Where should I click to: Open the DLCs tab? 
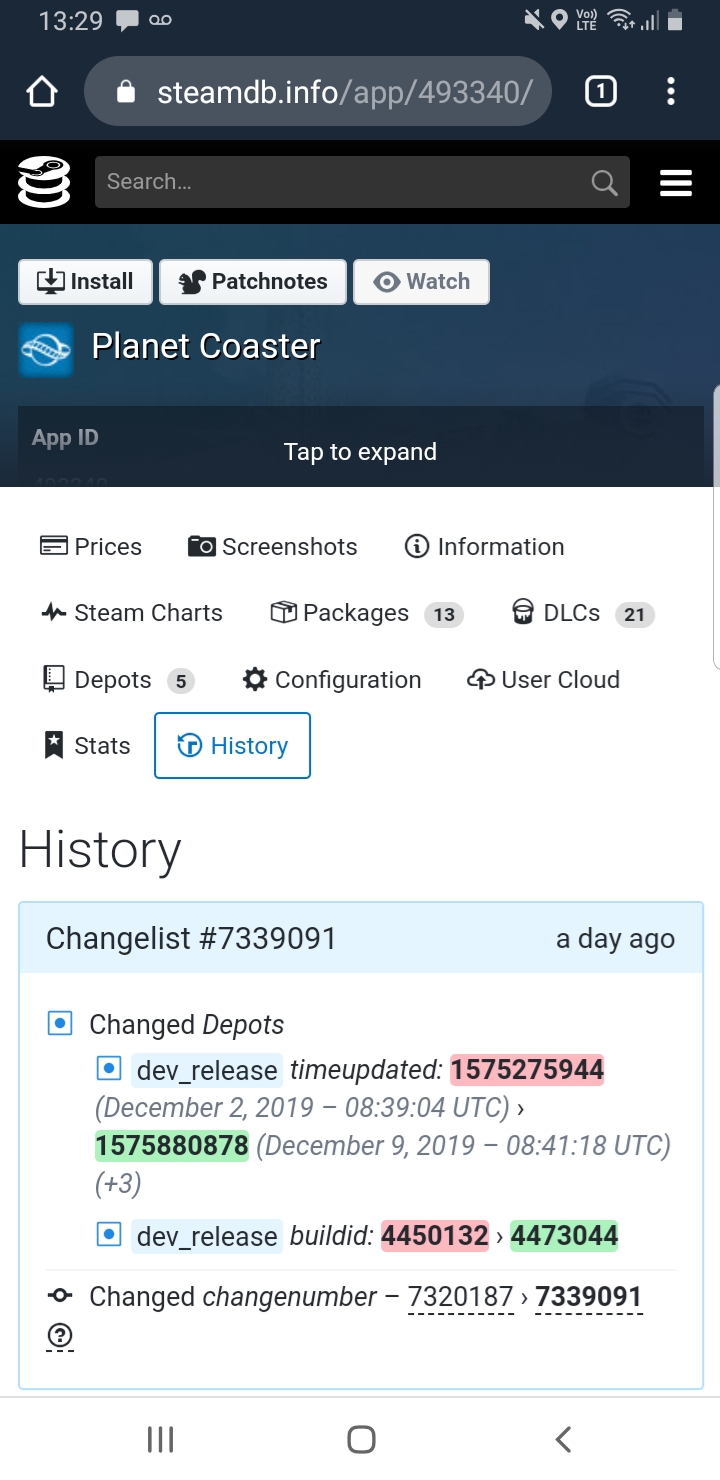click(x=581, y=613)
